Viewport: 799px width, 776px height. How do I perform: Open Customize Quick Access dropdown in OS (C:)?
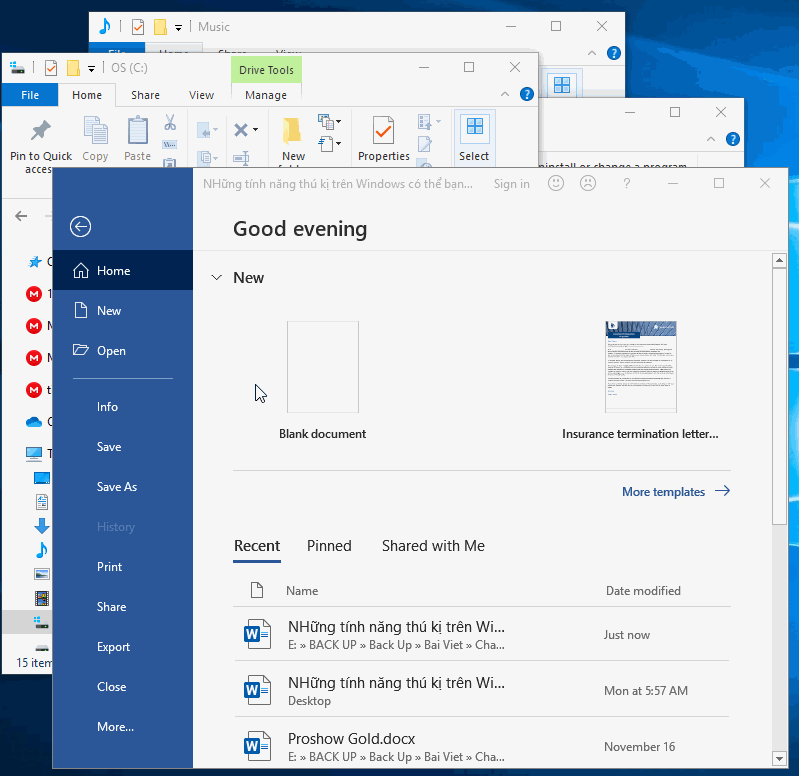(x=91, y=69)
